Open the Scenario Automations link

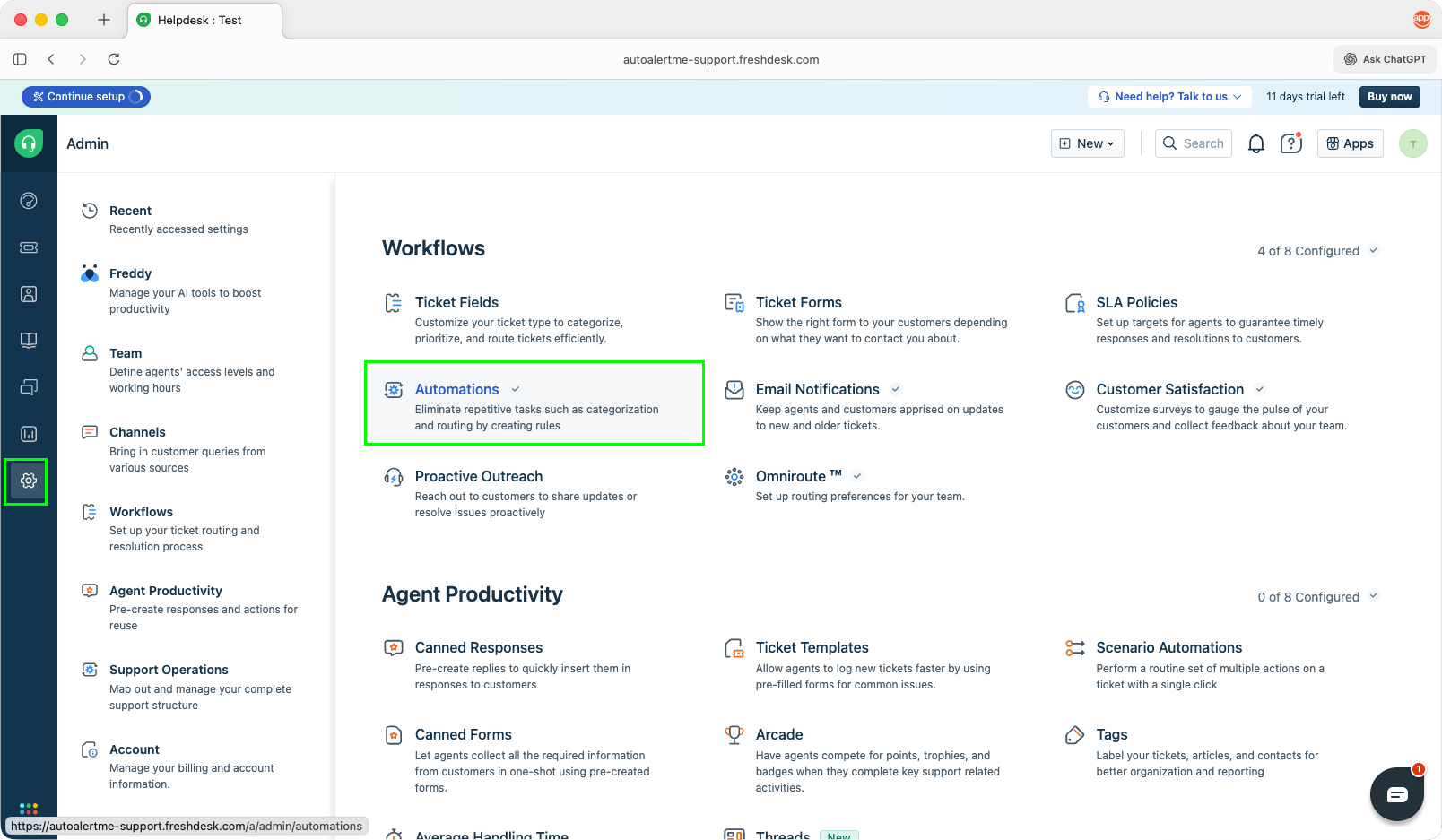click(x=1169, y=647)
